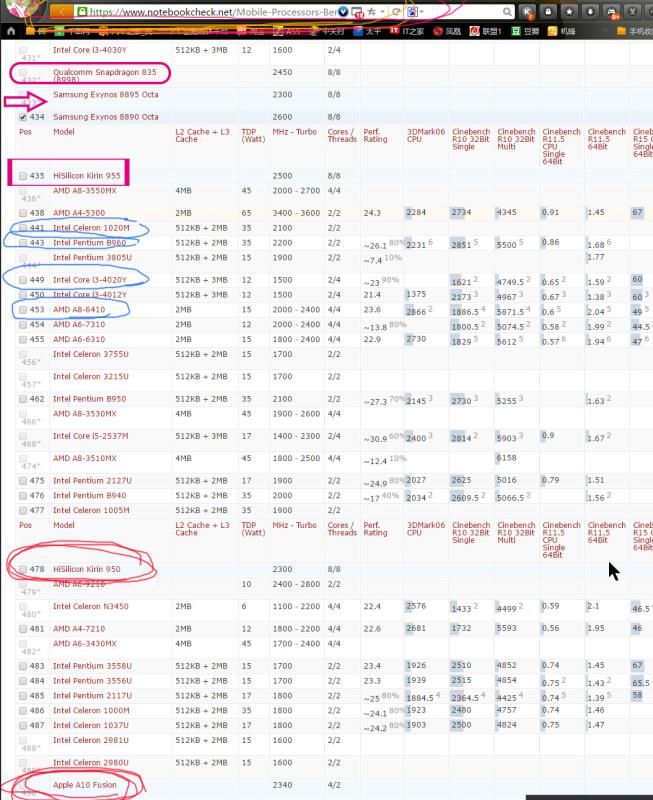Open the downloads arrow icon in toolbar
The width and height of the screenshot is (653, 800).
coord(590,12)
